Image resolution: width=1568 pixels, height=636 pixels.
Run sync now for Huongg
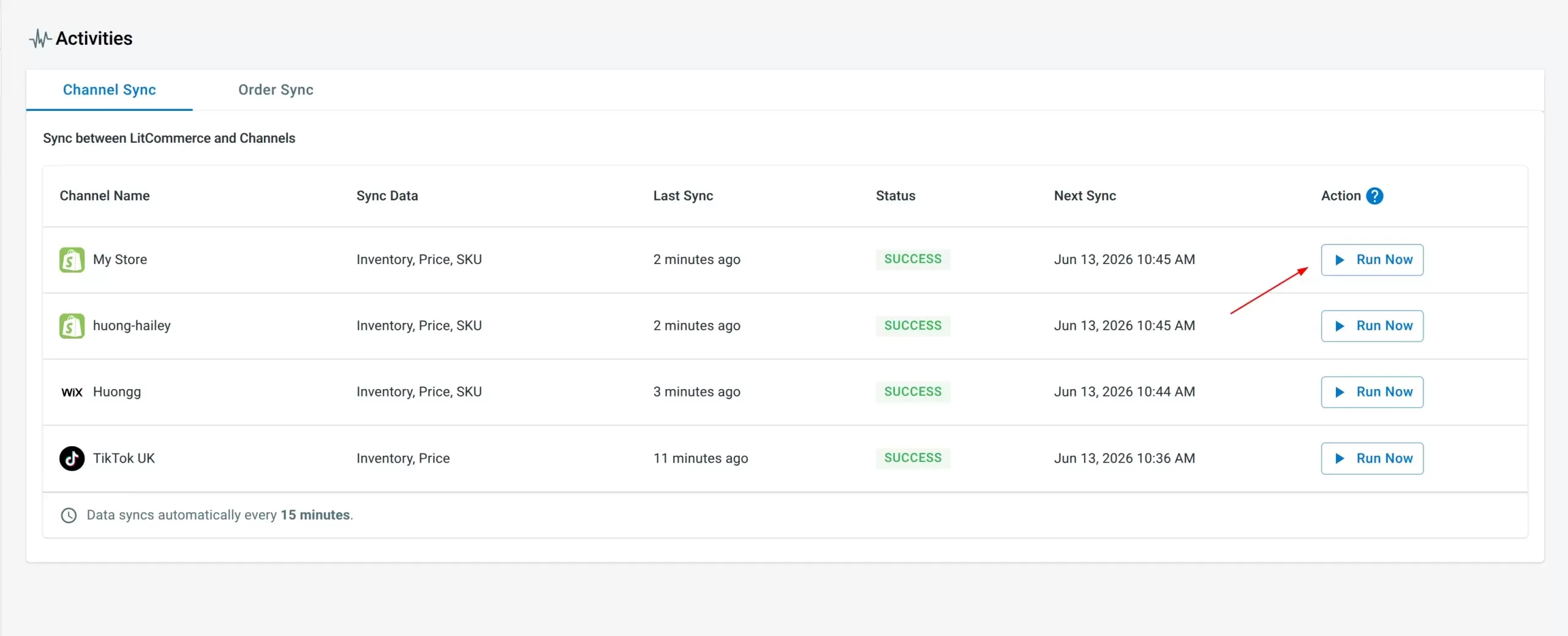click(1372, 392)
